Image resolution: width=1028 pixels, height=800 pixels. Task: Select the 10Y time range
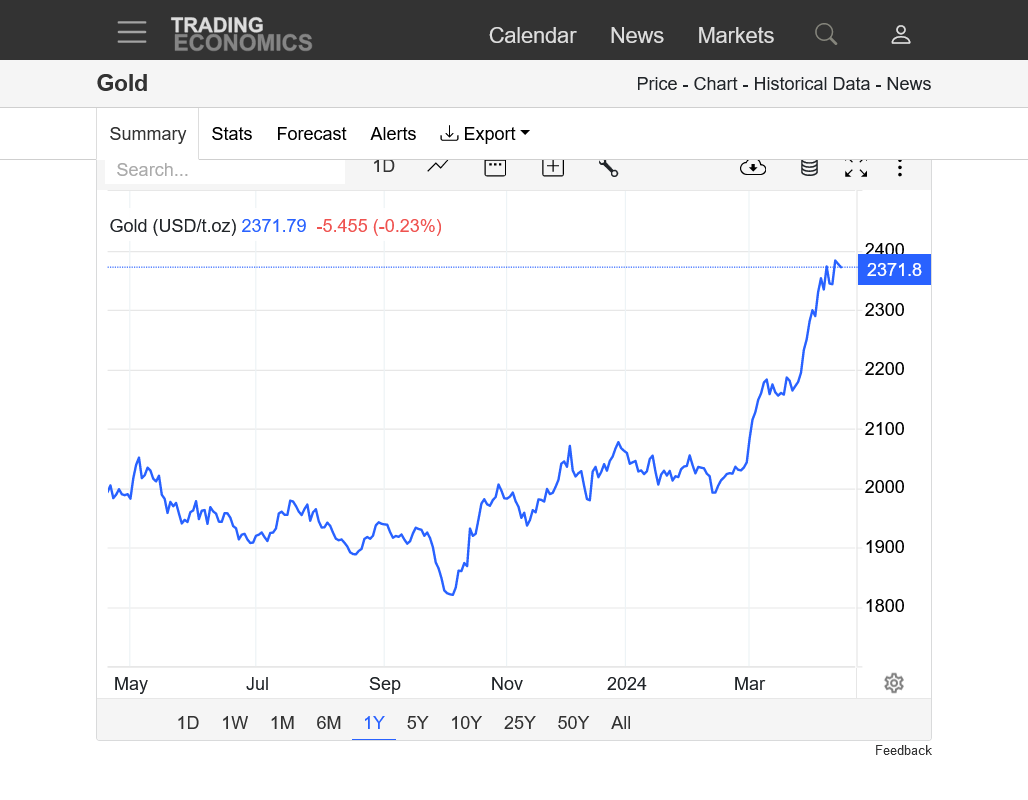pyautogui.click(x=466, y=723)
